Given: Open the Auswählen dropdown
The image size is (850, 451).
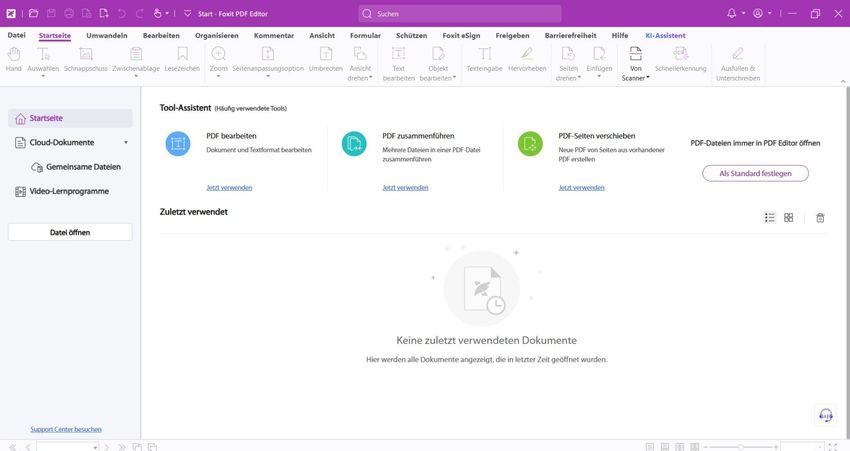Looking at the screenshot, I should tap(43, 76).
